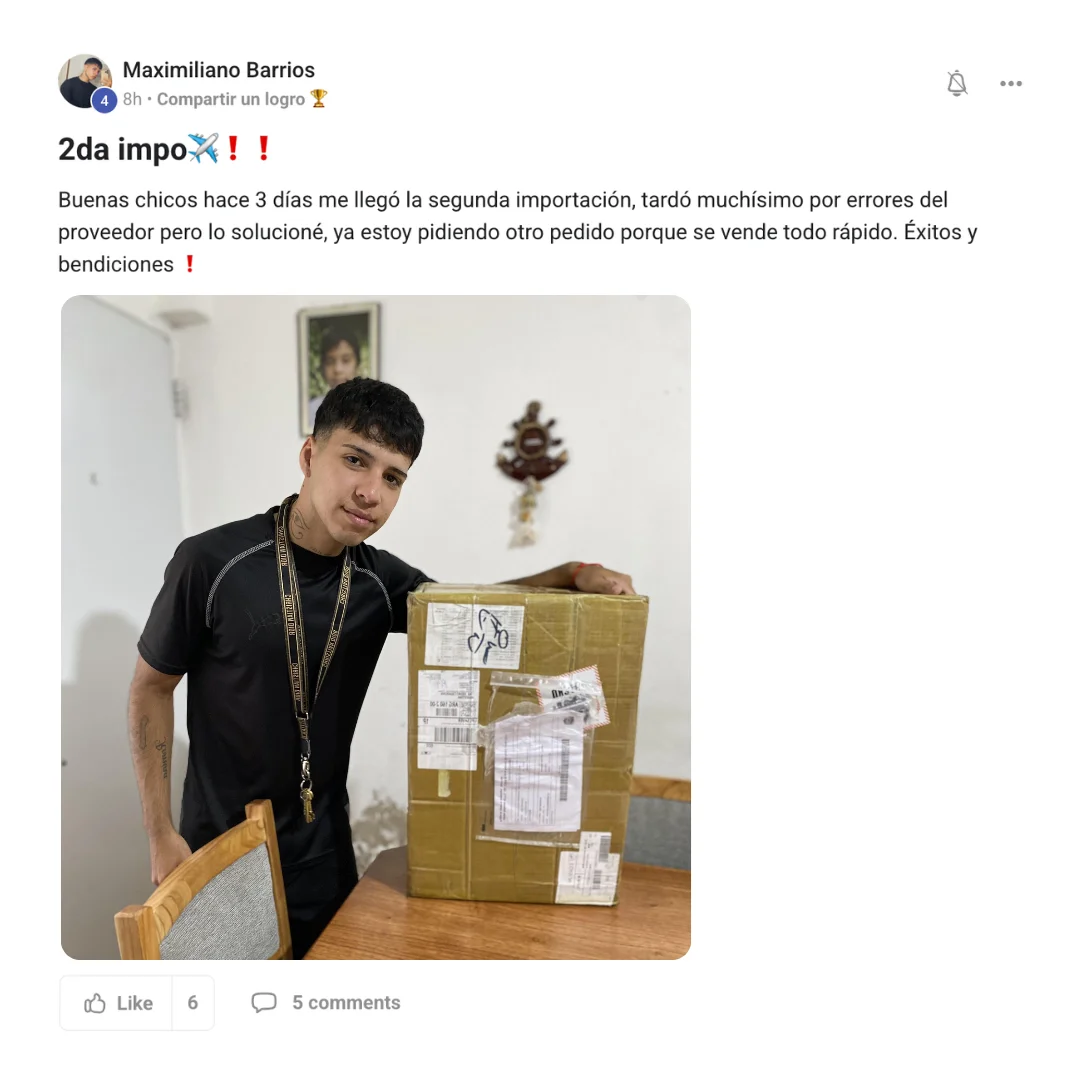
Task: Open the post title 2da impo
Action: click(123, 149)
